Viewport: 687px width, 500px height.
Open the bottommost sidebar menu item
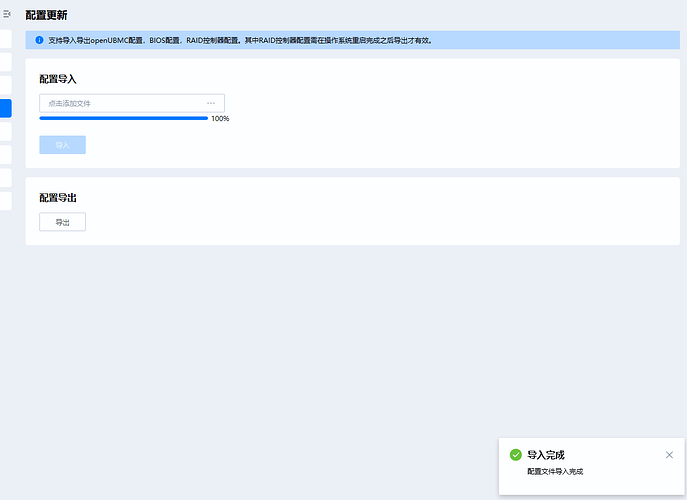pyautogui.click(x=5, y=201)
